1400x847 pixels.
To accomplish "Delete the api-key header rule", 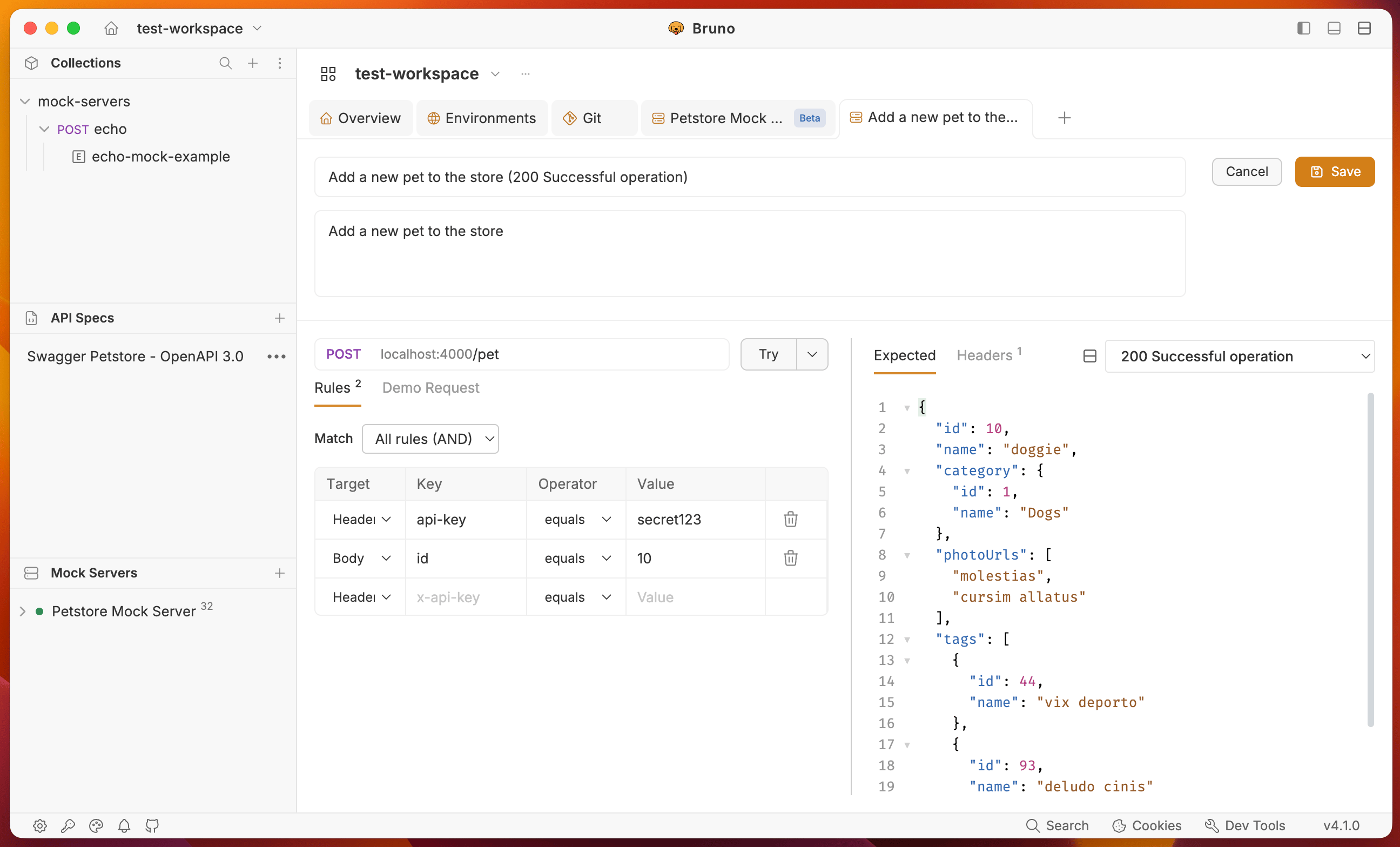I will click(x=790, y=519).
